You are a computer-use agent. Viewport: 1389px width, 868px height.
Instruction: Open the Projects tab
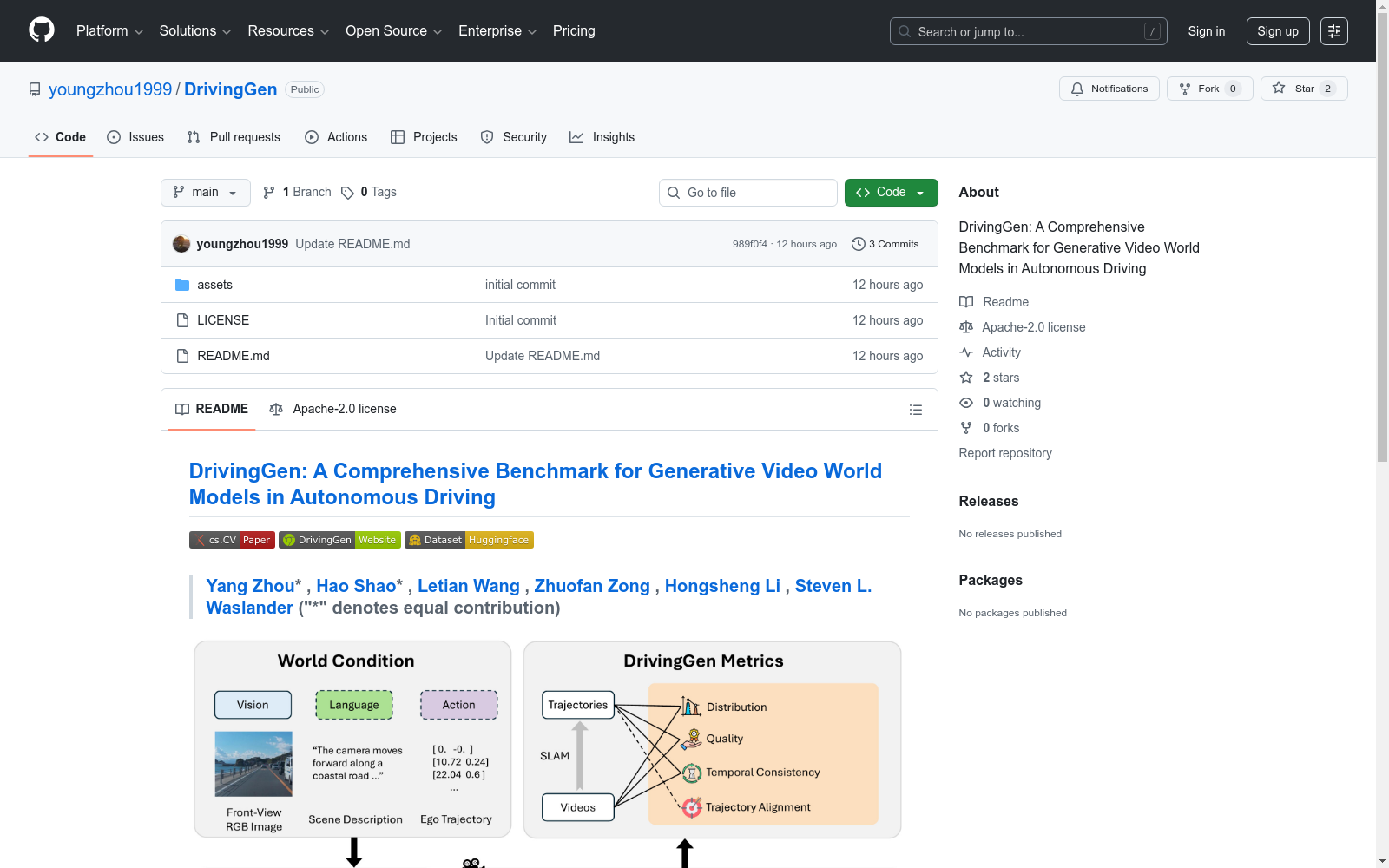[x=424, y=137]
